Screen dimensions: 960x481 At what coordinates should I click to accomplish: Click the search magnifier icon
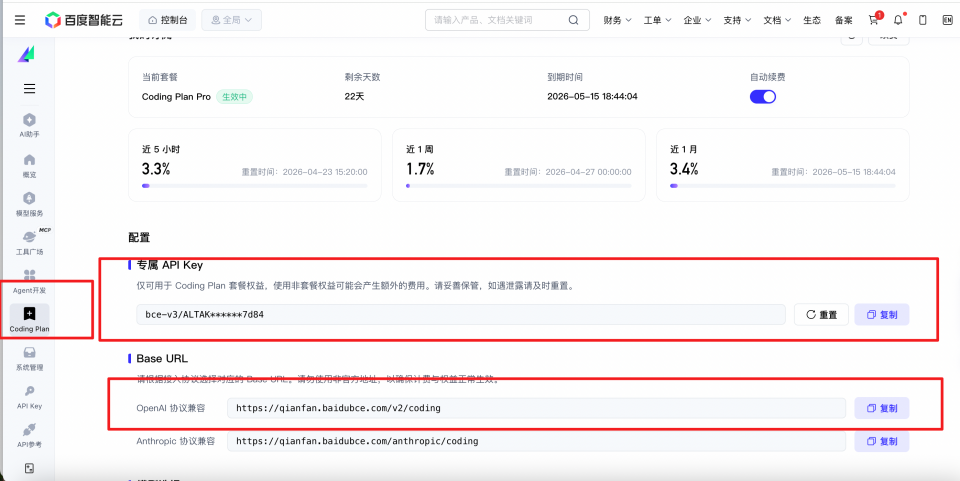click(573, 20)
